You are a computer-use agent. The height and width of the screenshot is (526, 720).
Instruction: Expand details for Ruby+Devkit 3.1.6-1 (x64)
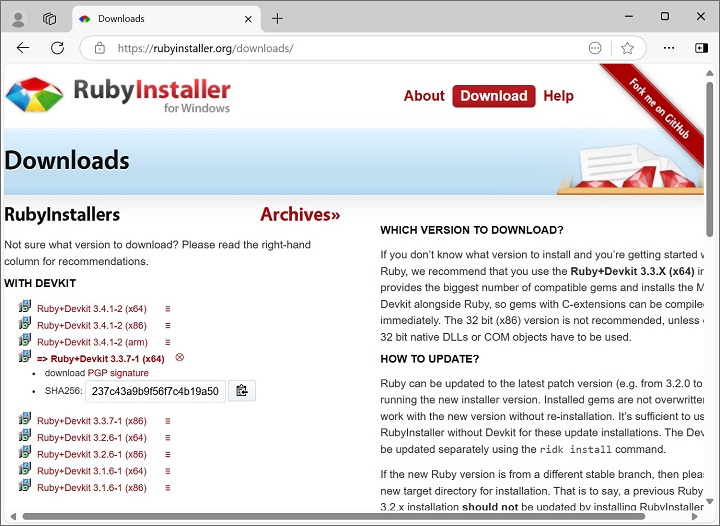coord(168,471)
